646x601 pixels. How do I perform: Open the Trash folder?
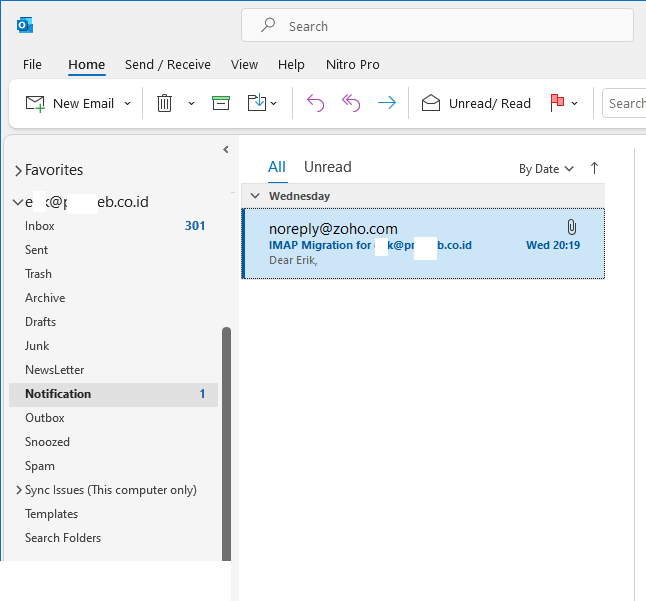click(113, 274)
